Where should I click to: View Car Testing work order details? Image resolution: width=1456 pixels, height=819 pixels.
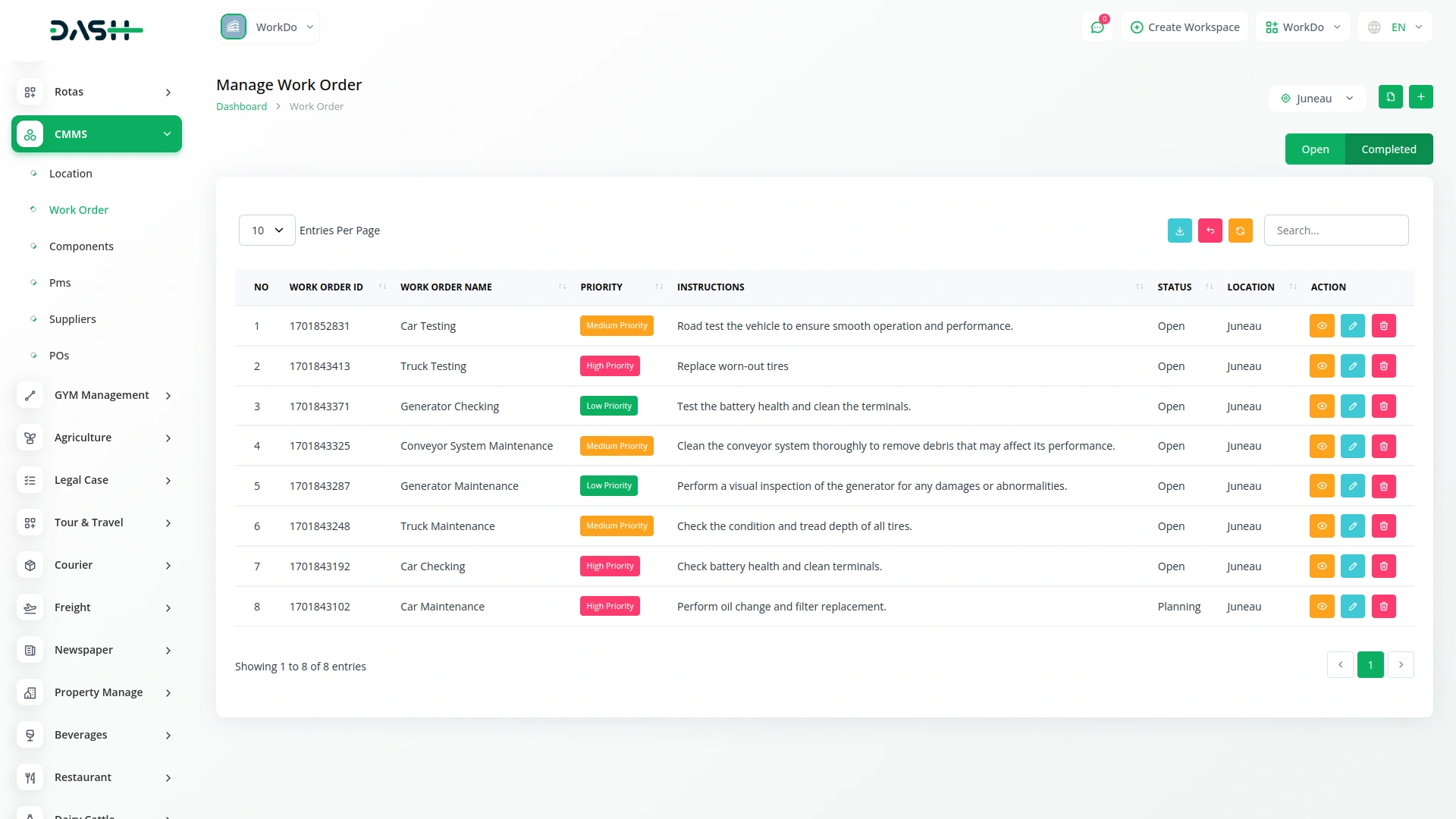point(1321,326)
